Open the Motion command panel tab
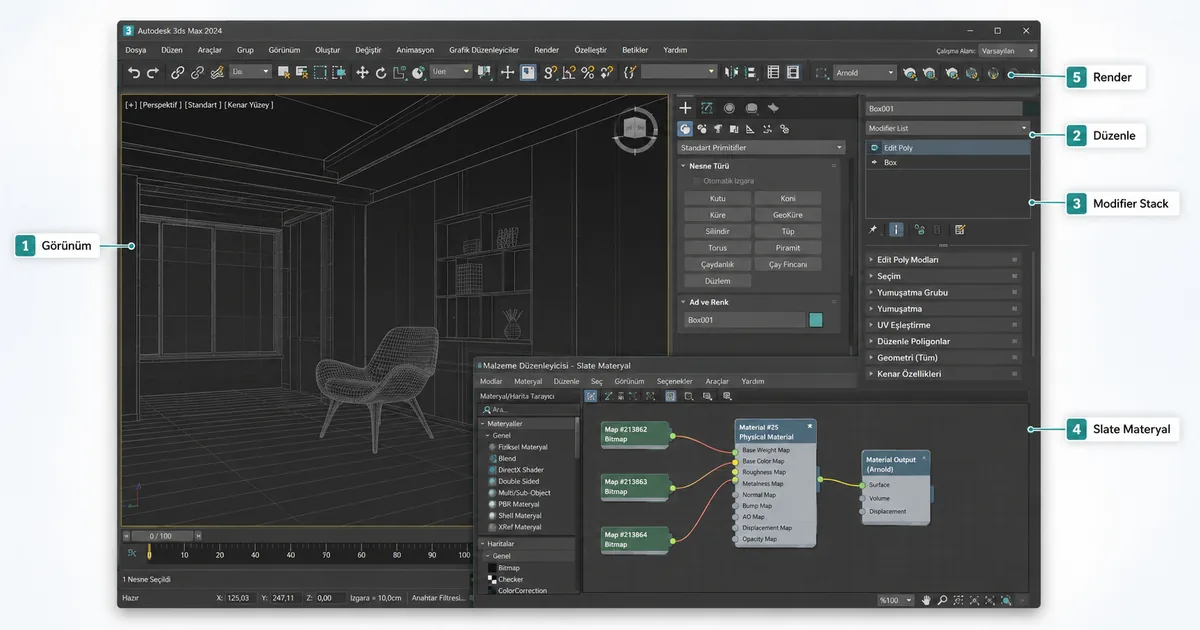The height and width of the screenshot is (630, 1200). pyautogui.click(x=751, y=108)
